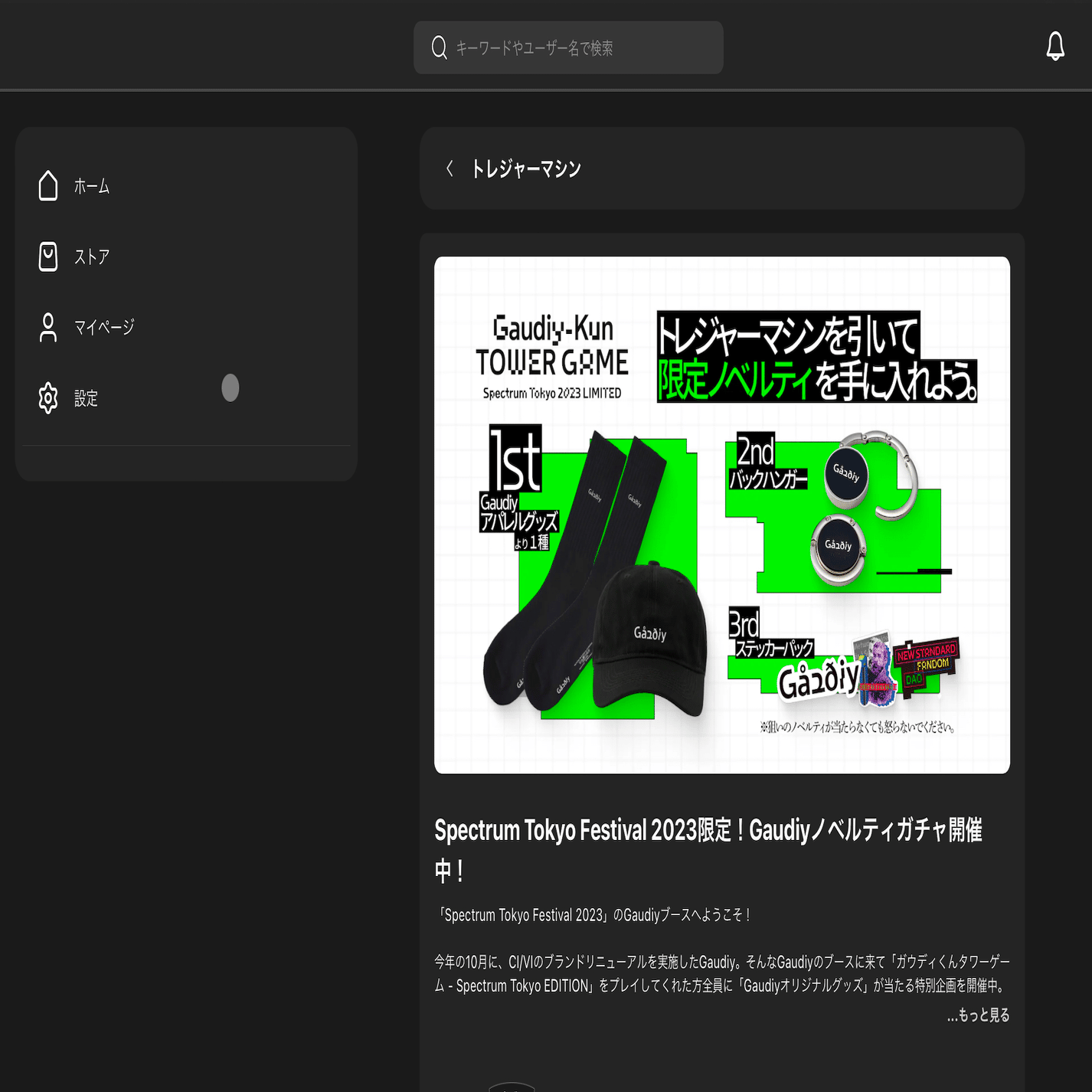Expand the post with もっと見る
The height and width of the screenshot is (1092, 1092).
coord(980,1015)
